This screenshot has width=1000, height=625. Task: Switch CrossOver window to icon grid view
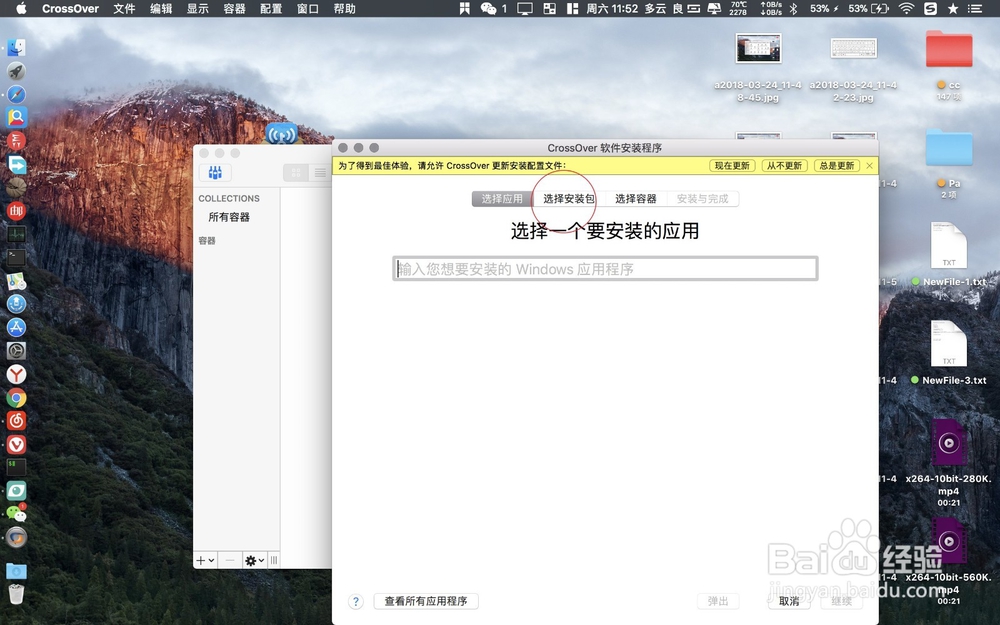295,173
